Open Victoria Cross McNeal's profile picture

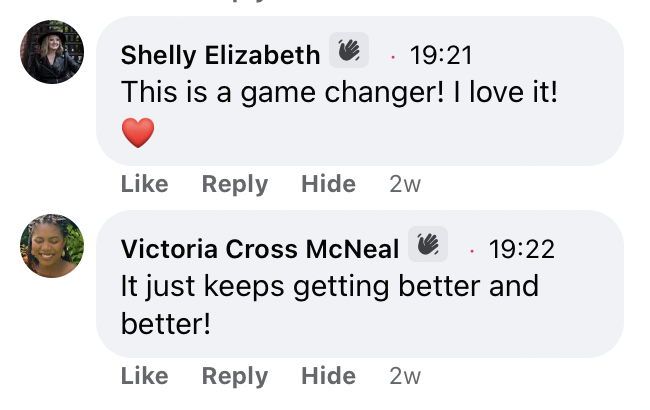[x=52, y=246]
